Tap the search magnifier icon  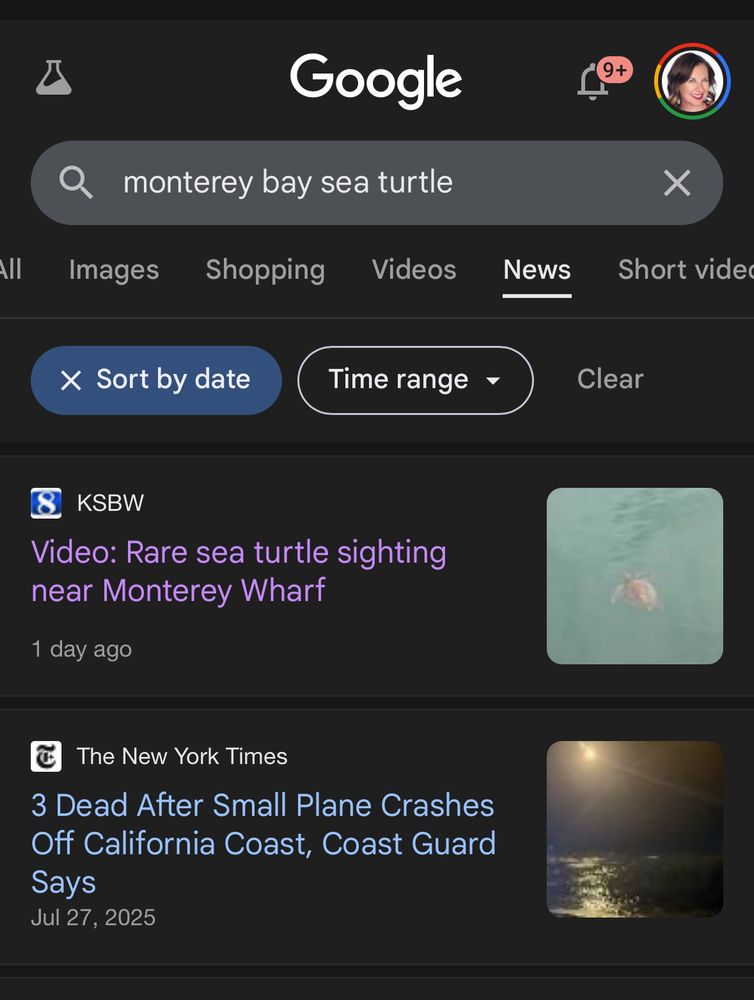pos(75,183)
